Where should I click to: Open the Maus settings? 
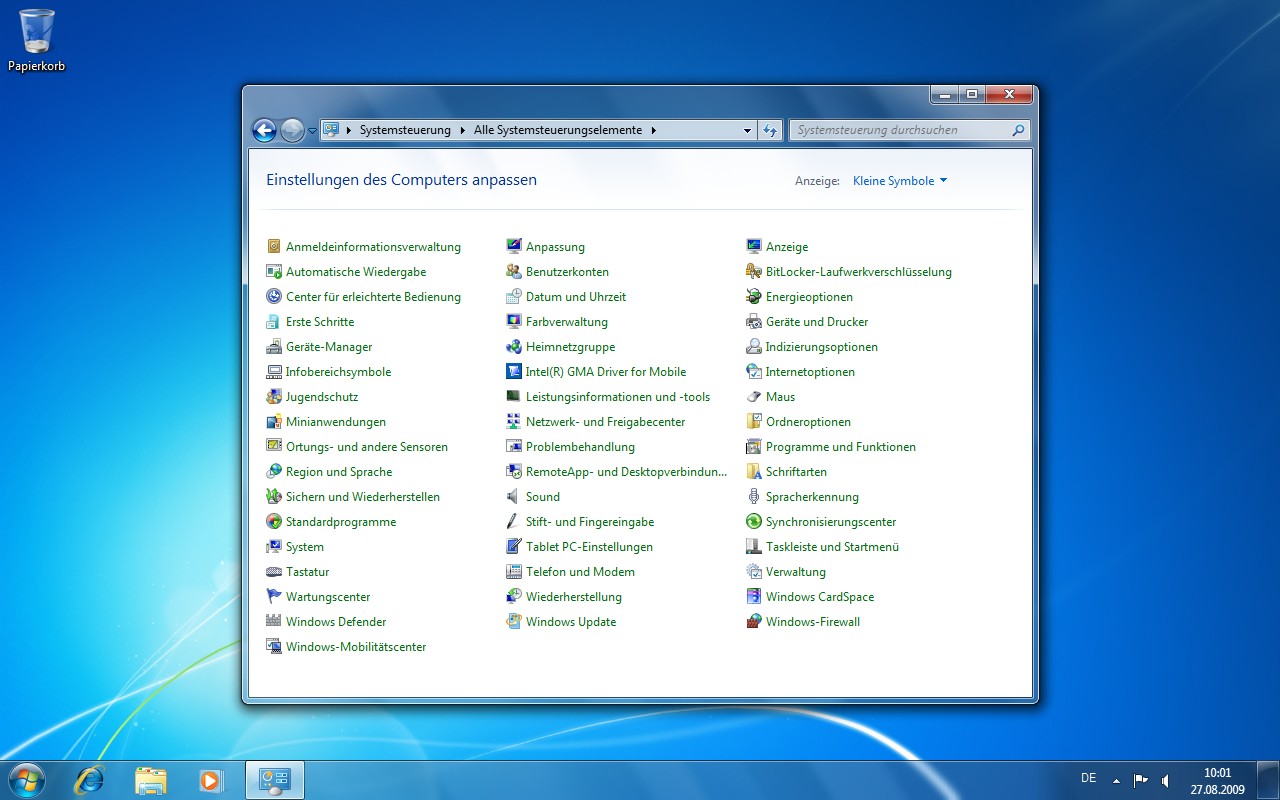point(778,396)
